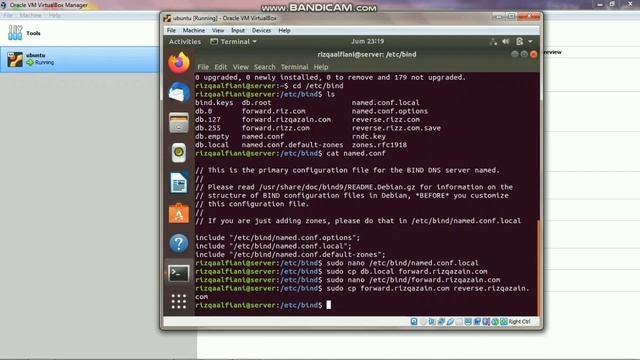Image resolution: width=640 pixels, height=360 pixels.
Task: Open the Devices menu of VM window
Action: [x=261, y=31]
